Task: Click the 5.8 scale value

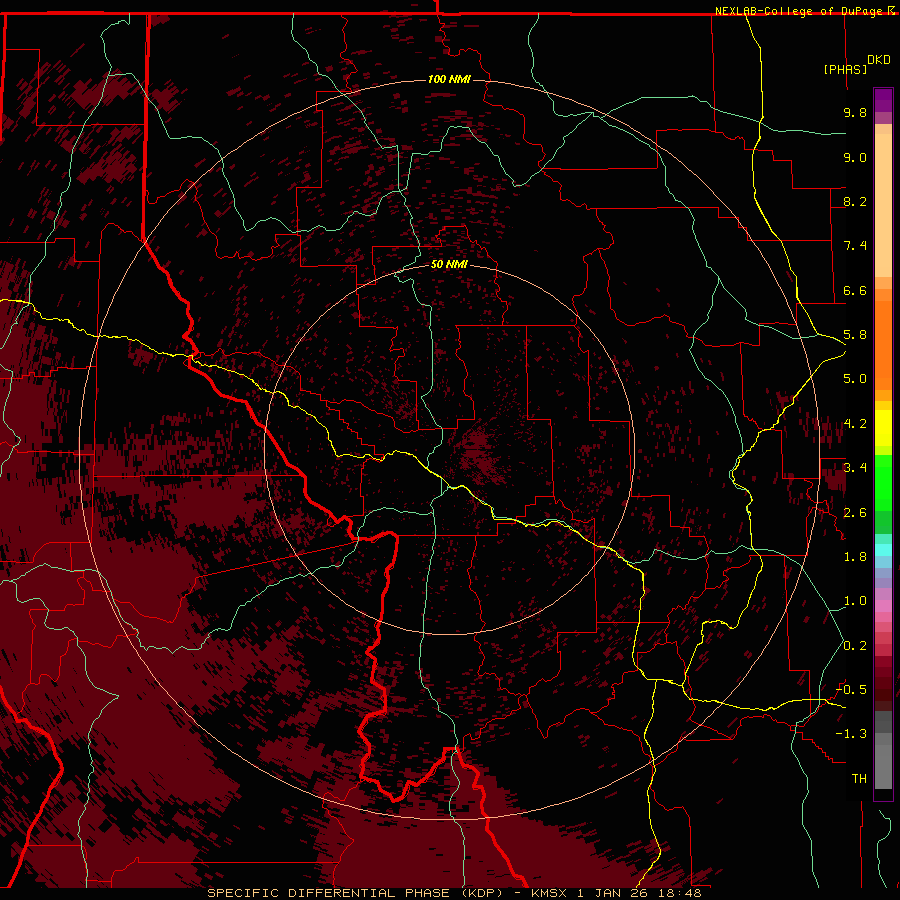Action: (x=855, y=335)
